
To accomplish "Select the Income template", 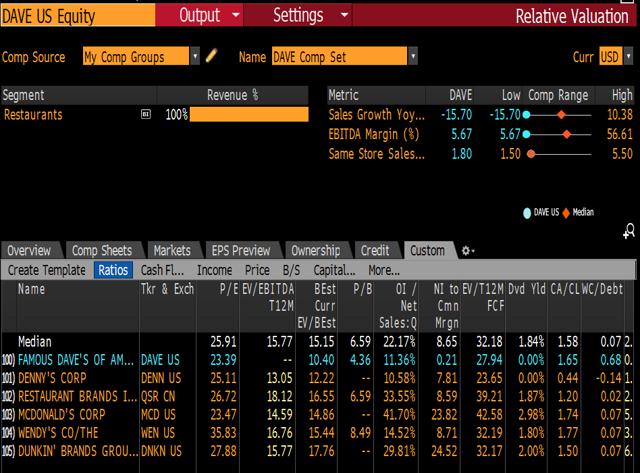I will (x=214, y=270).
